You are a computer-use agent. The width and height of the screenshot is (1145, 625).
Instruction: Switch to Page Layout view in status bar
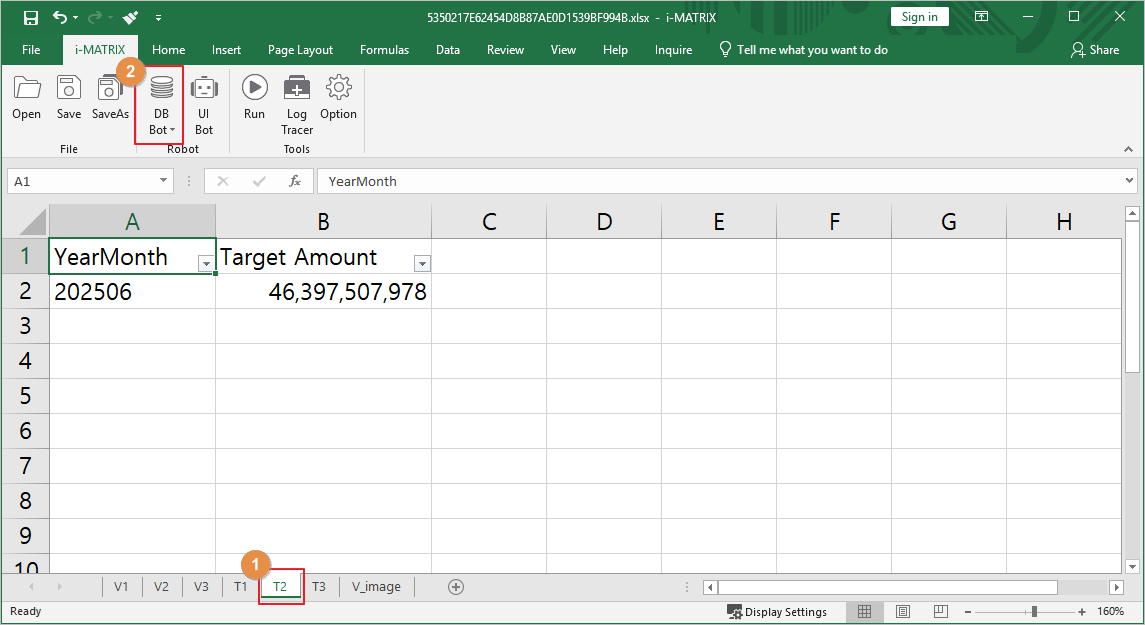coord(903,612)
